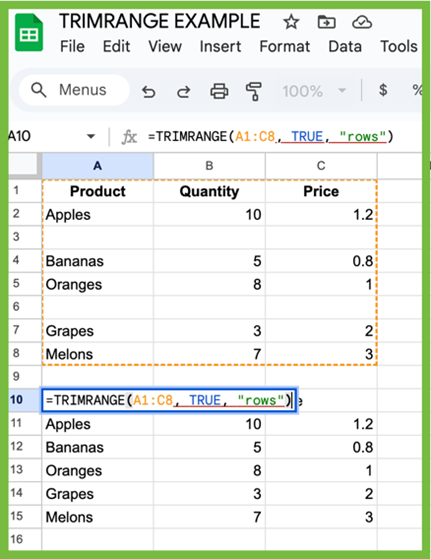Select Apples cell in row 2
This screenshot has width=431, height=559.
98,215
